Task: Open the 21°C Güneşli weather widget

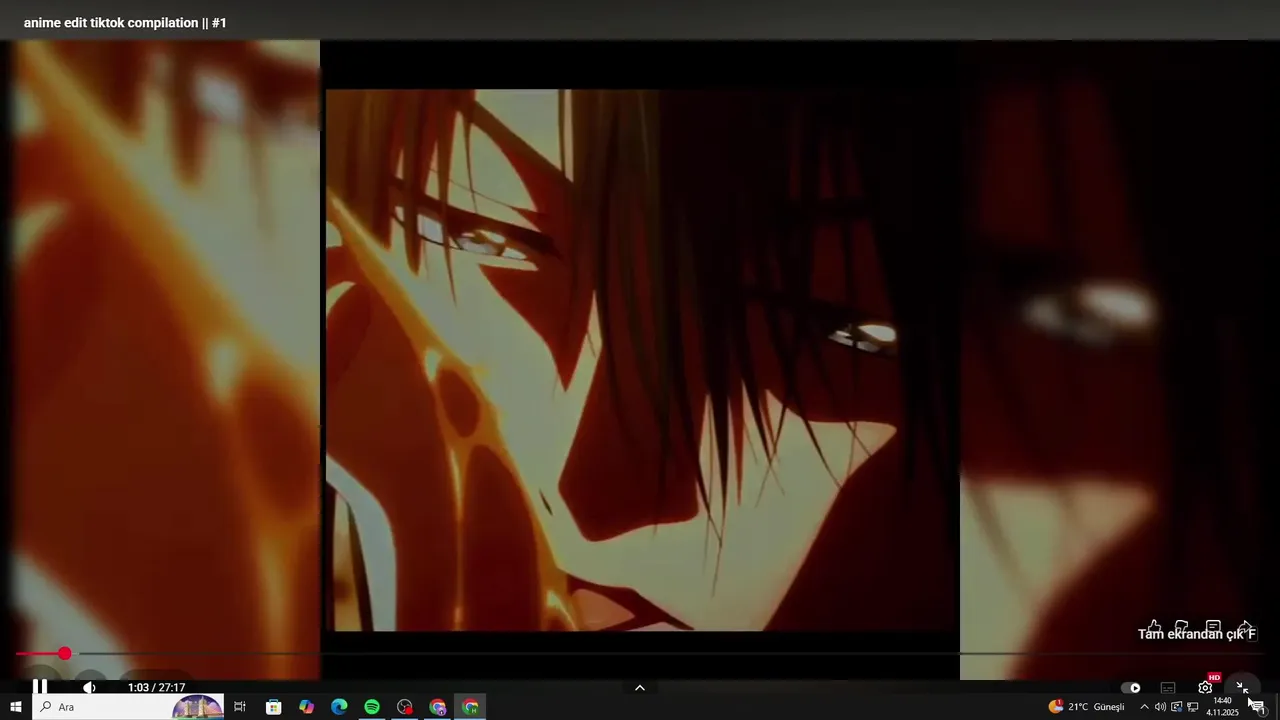Action: [x=1087, y=707]
